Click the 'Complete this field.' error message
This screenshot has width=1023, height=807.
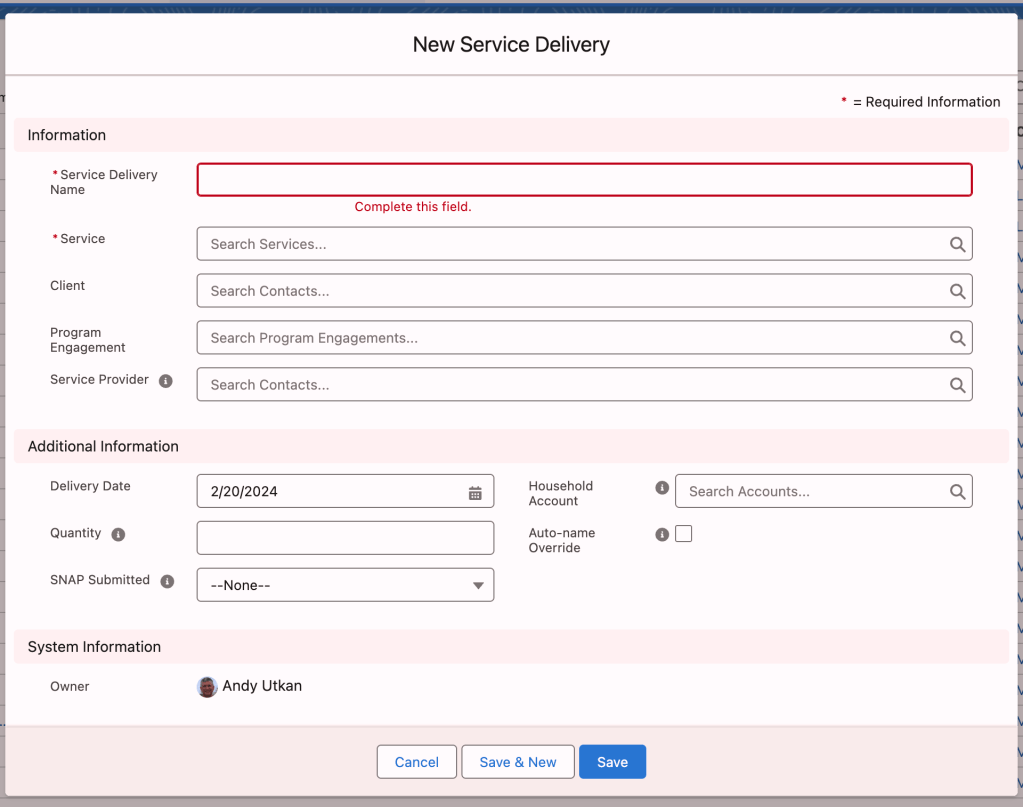click(x=413, y=207)
